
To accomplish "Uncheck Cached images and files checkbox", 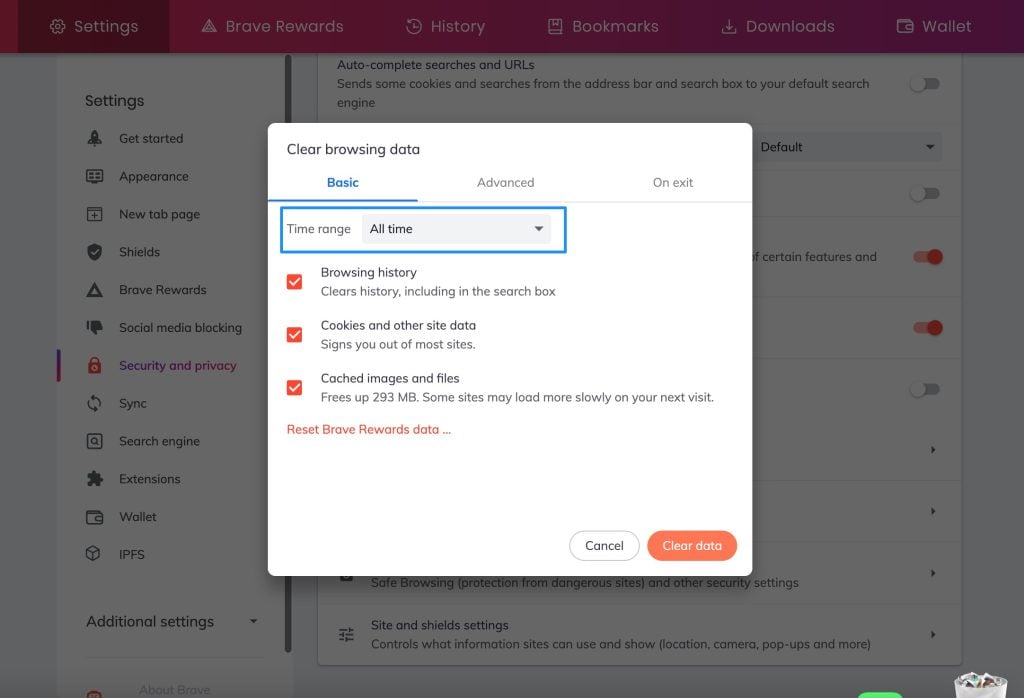I will click(295, 387).
